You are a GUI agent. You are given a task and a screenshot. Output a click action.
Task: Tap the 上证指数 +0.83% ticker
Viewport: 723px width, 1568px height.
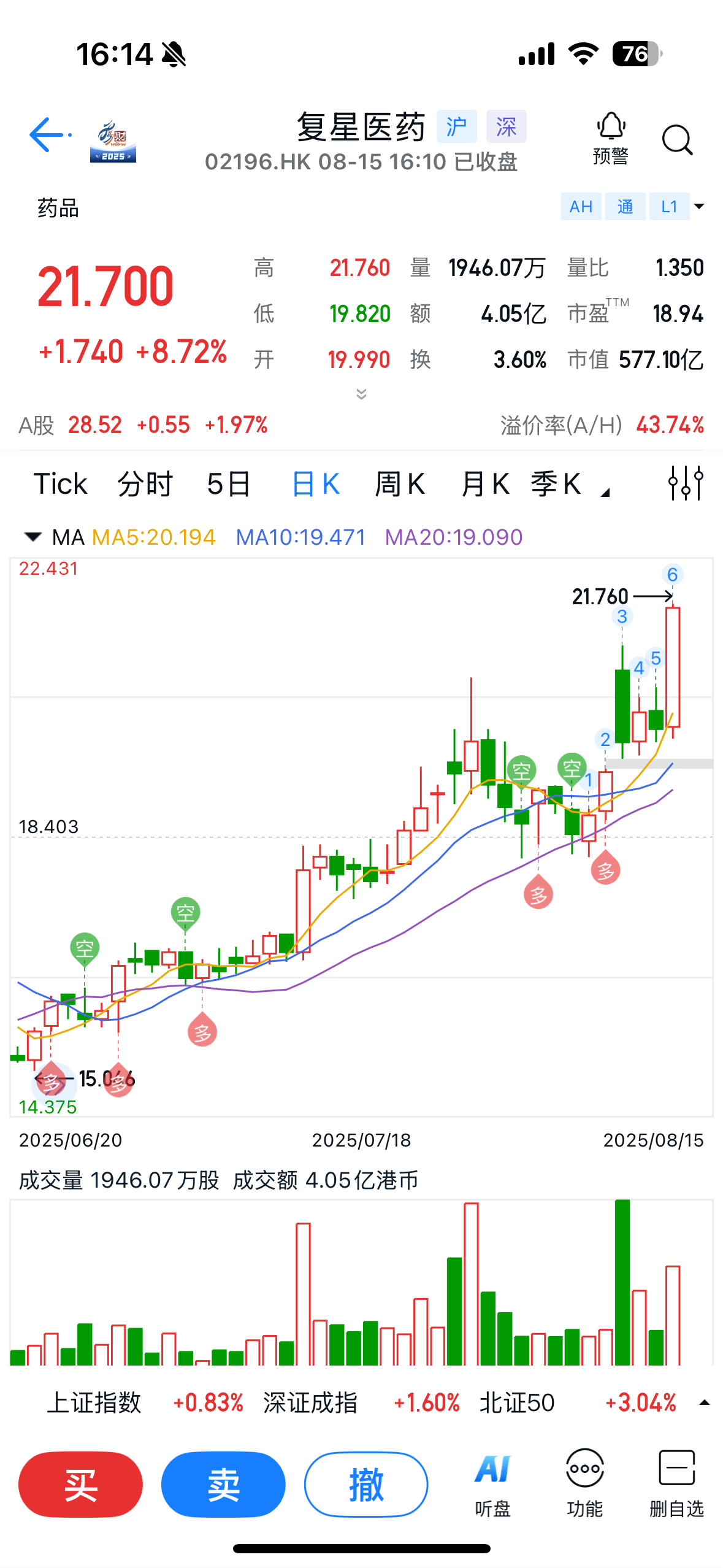tap(145, 1402)
